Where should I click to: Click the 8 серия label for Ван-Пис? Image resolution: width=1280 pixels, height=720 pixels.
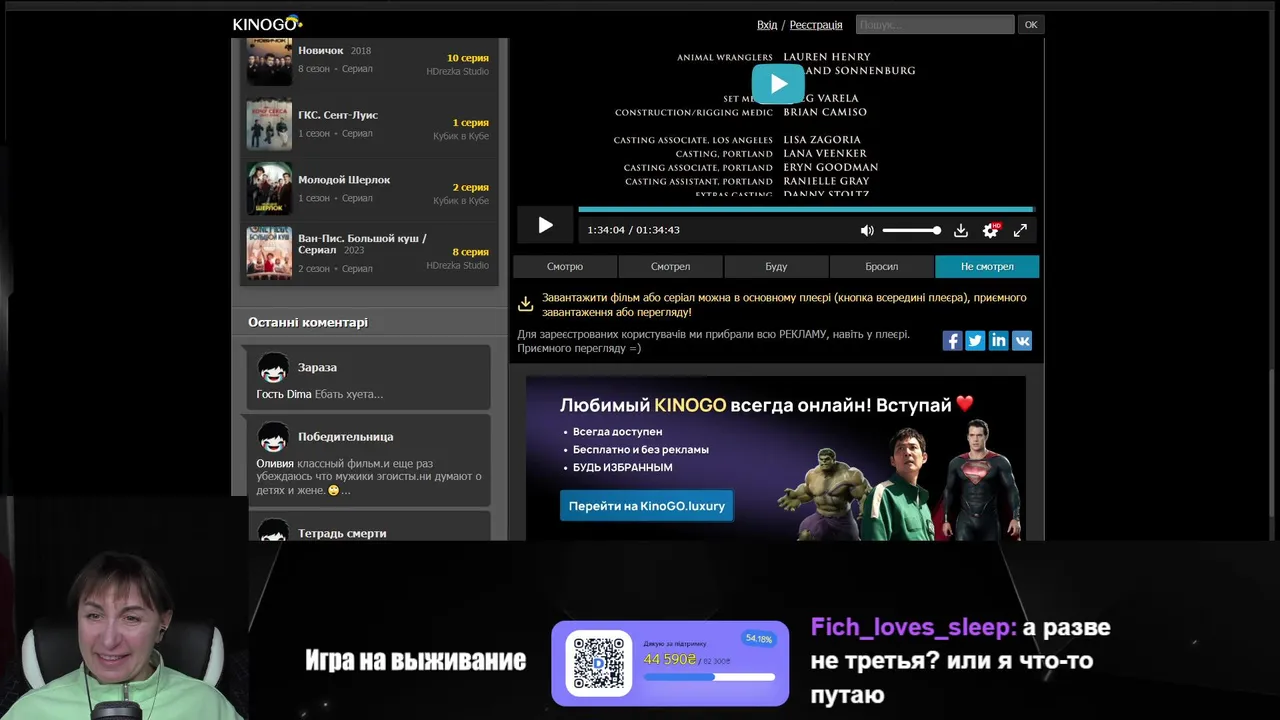pos(471,252)
